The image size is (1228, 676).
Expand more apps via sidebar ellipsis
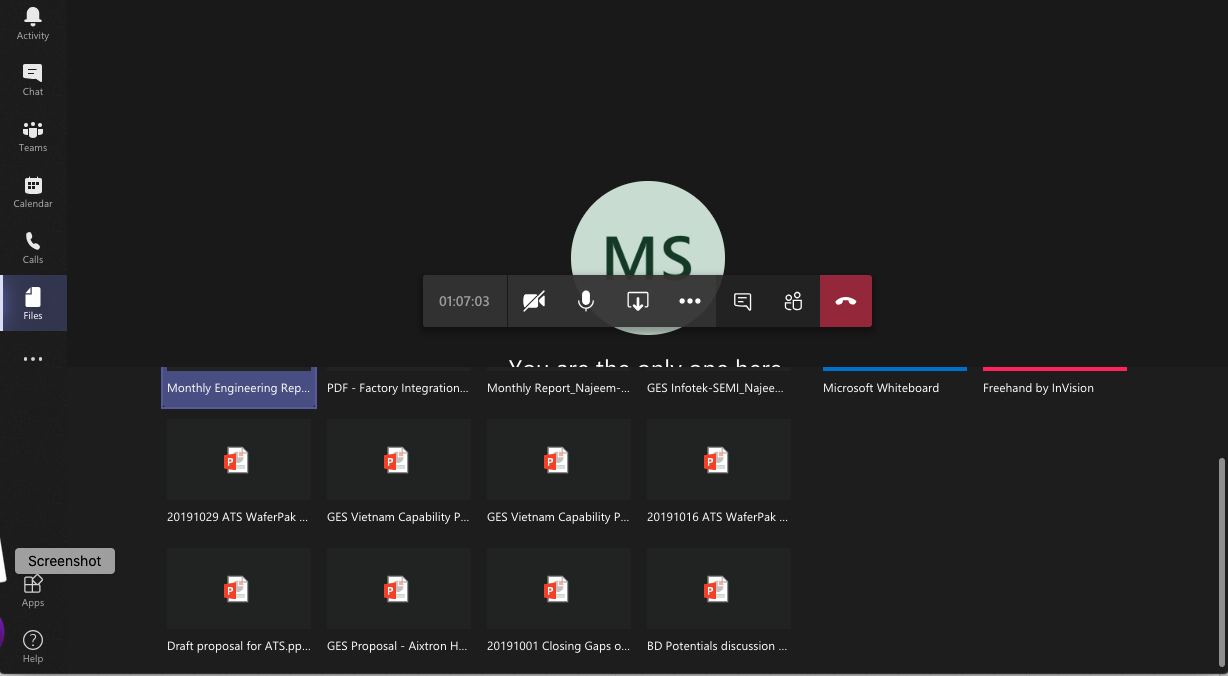(x=32, y=359)
